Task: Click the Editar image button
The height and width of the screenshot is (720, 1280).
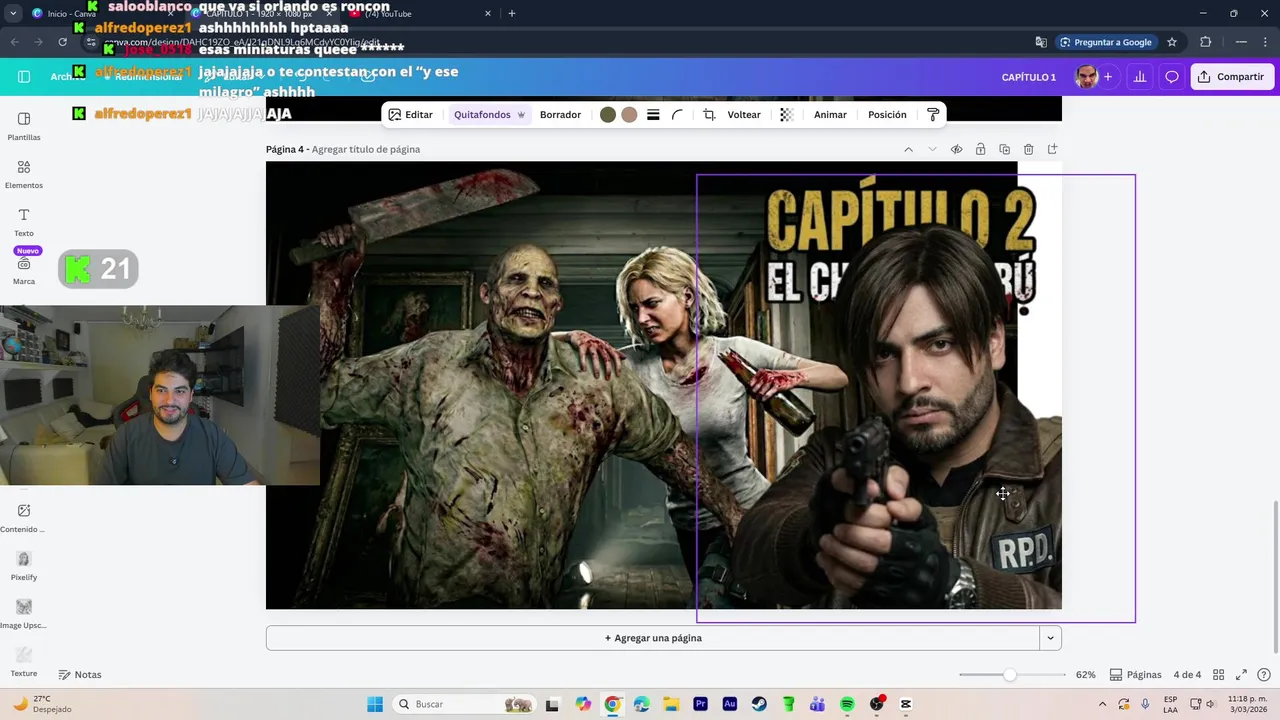Action: 410,115
